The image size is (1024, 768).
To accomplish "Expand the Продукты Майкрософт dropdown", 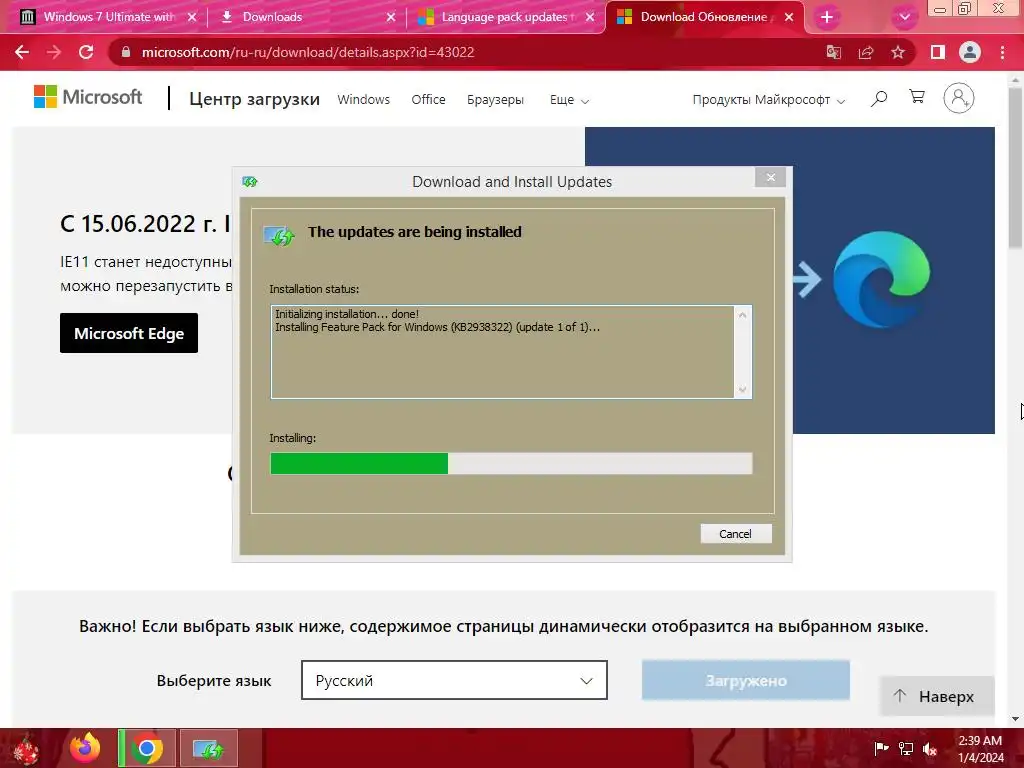I will tap(769, 100).
